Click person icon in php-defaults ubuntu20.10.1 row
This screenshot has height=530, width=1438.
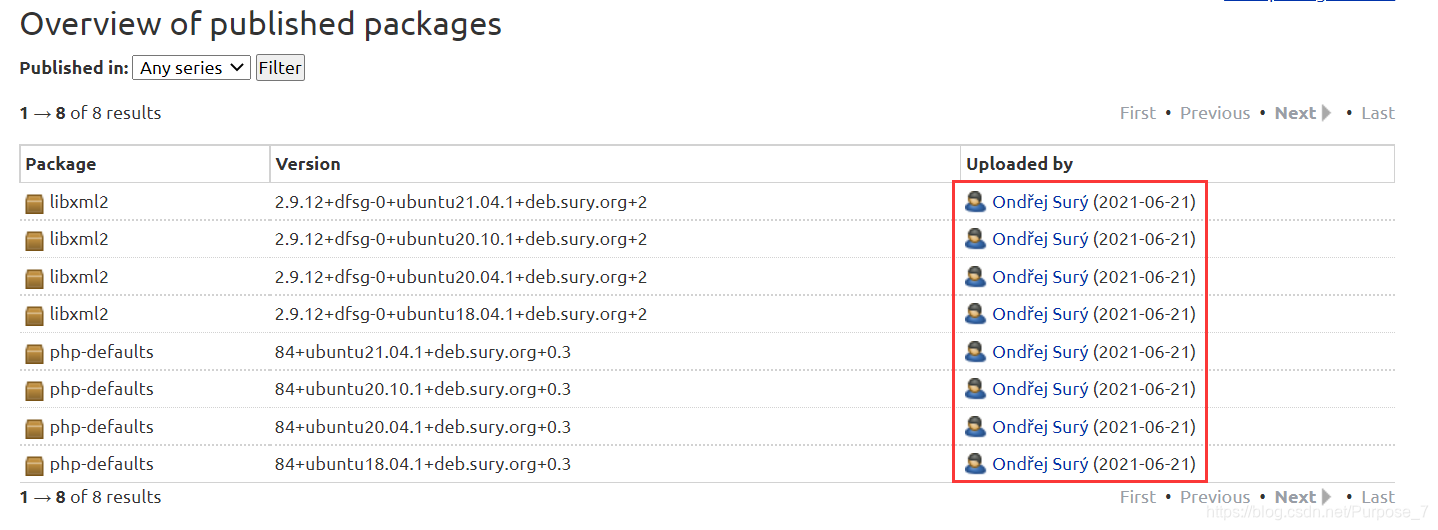[x=975, y=389]
